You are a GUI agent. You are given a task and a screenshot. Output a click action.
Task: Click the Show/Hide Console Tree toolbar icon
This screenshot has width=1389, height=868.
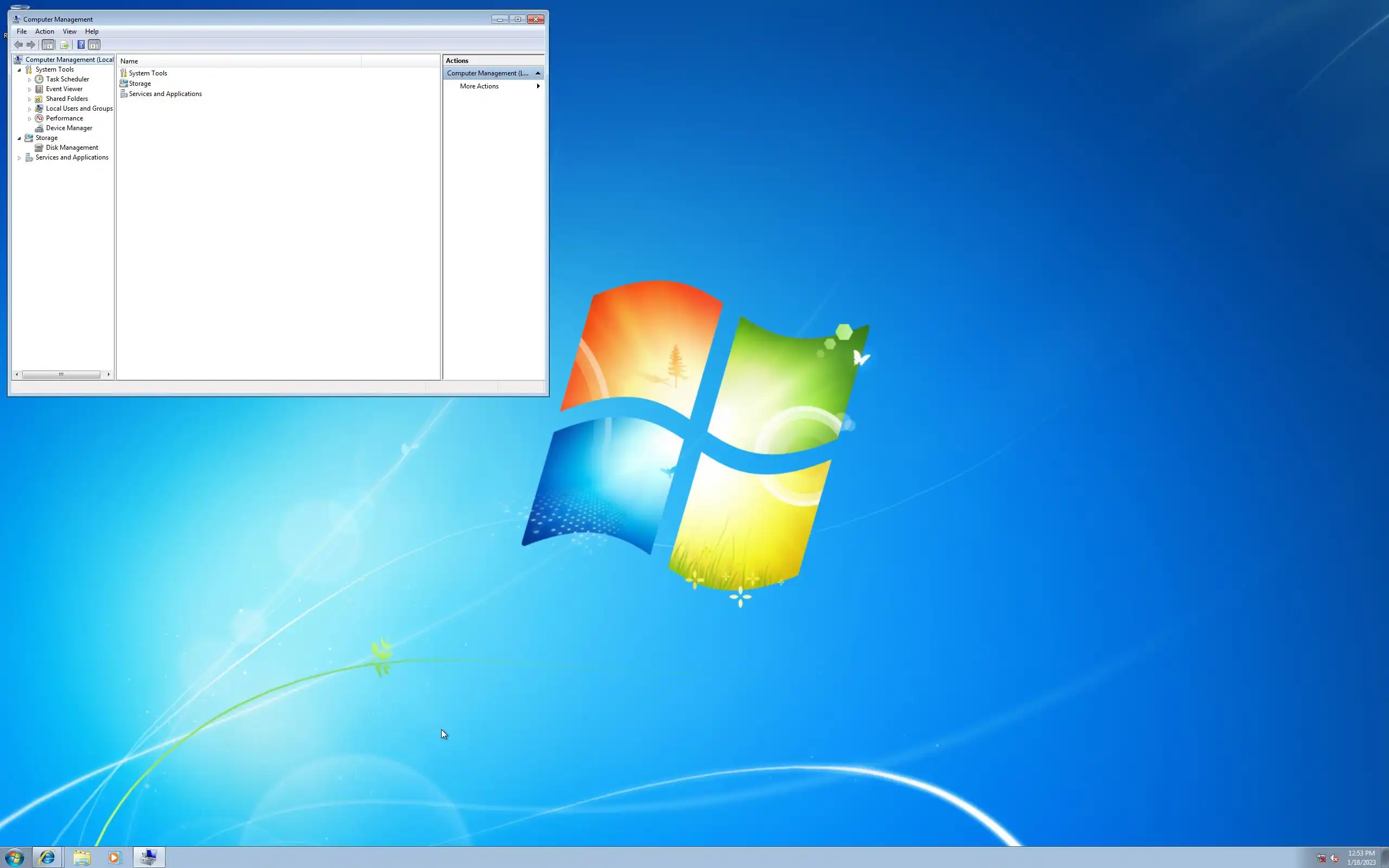pyautogui.click(x=48, y=45)
